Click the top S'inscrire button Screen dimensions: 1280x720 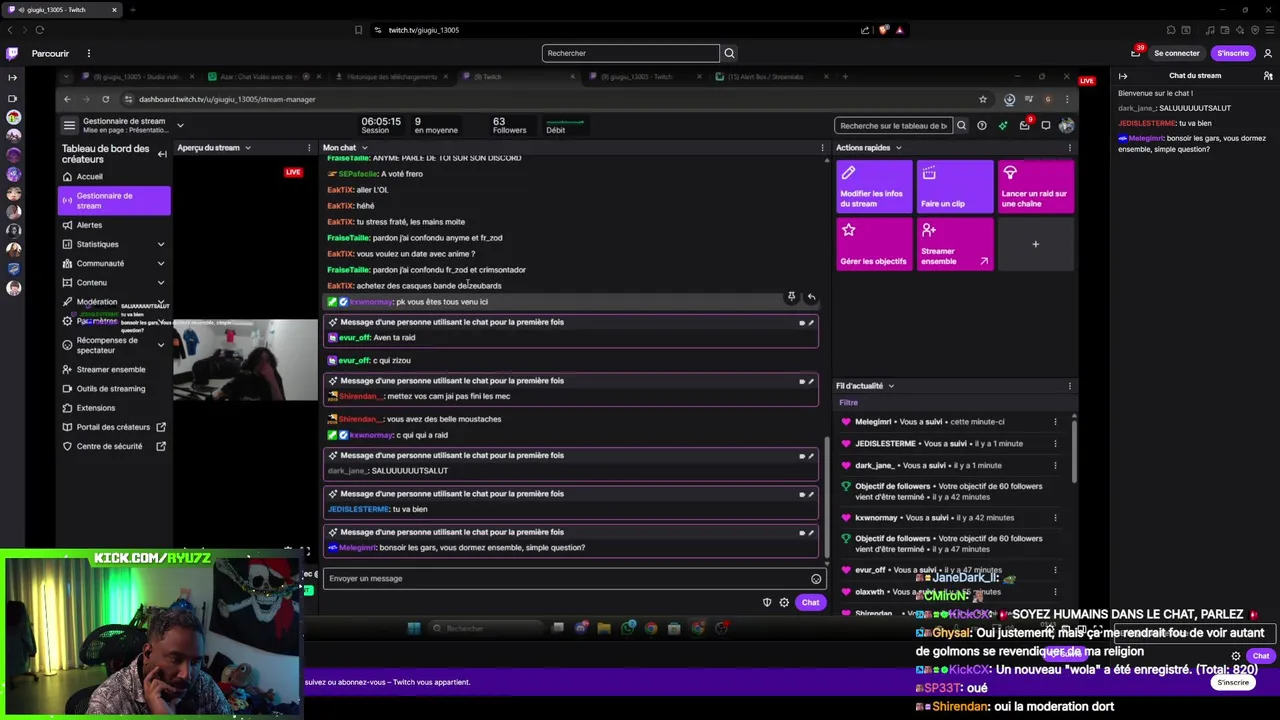point(1233,53)
